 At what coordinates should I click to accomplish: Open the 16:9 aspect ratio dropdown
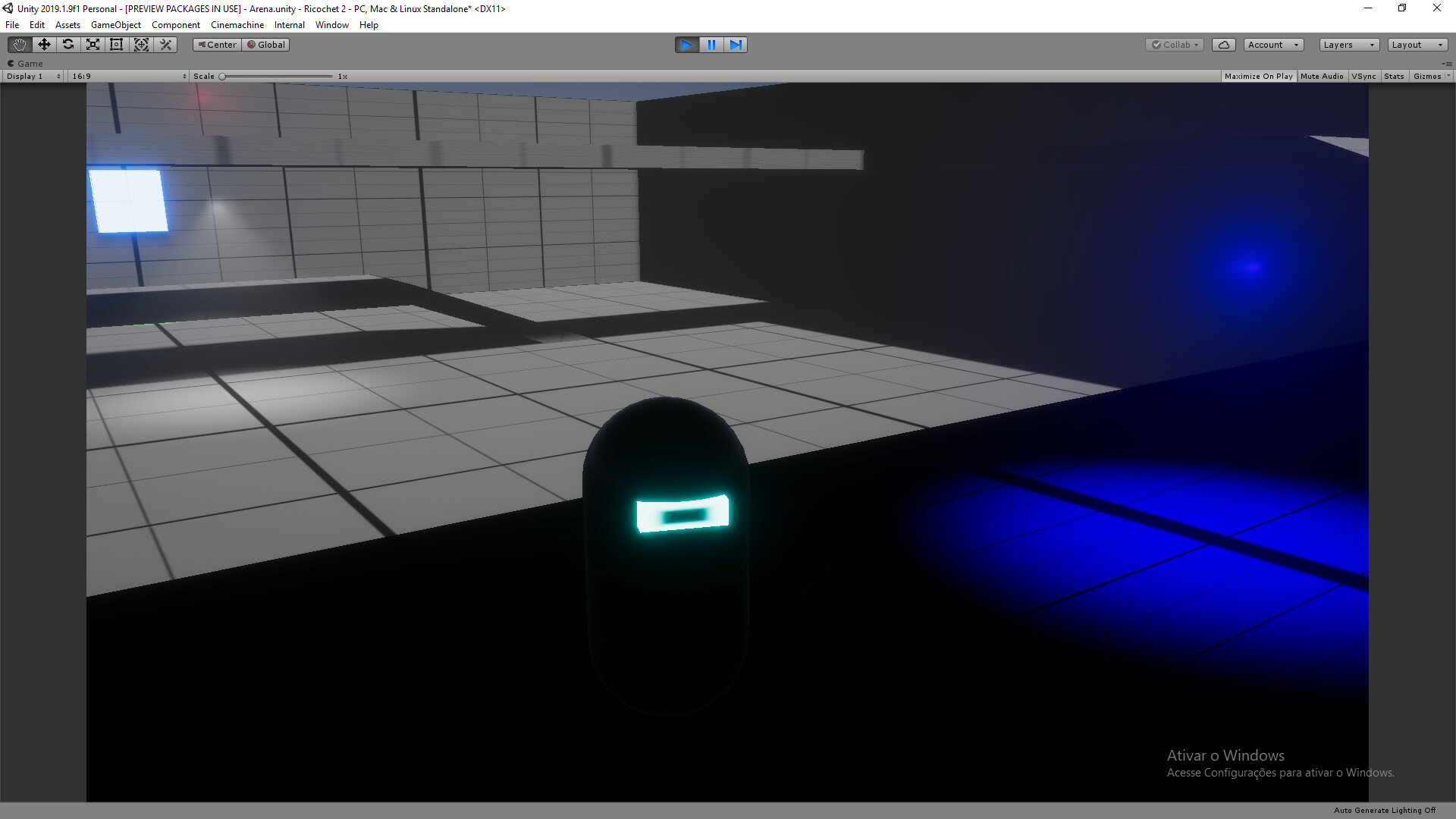coord(129,77)
